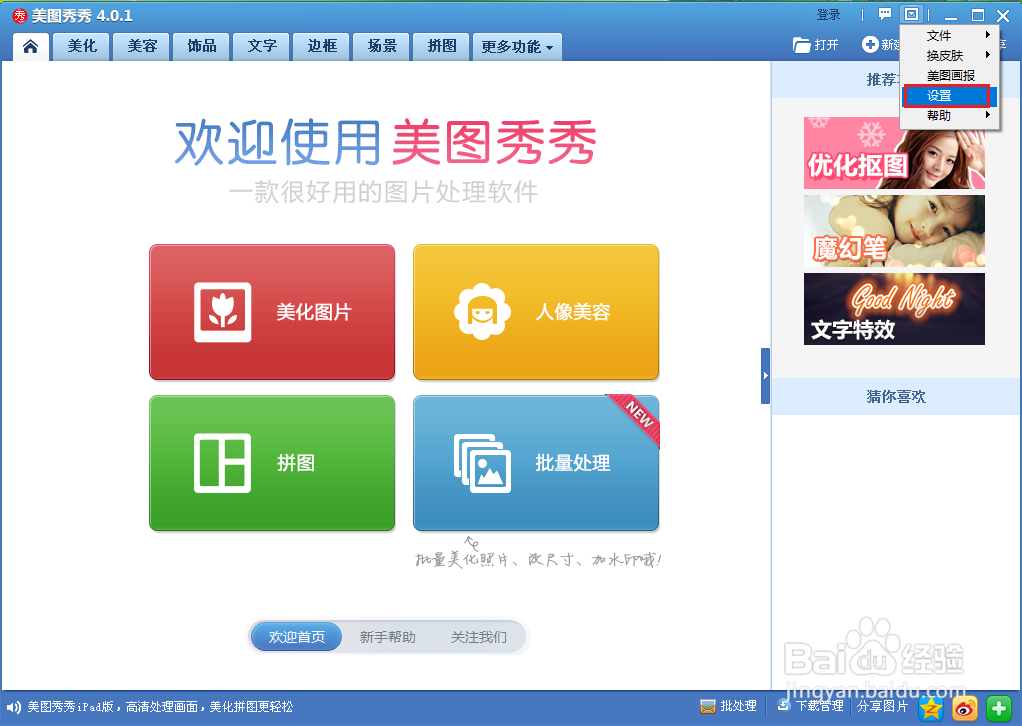Select the 关注我们 pill option
The image size is (1022, 726).
[478, 637]
